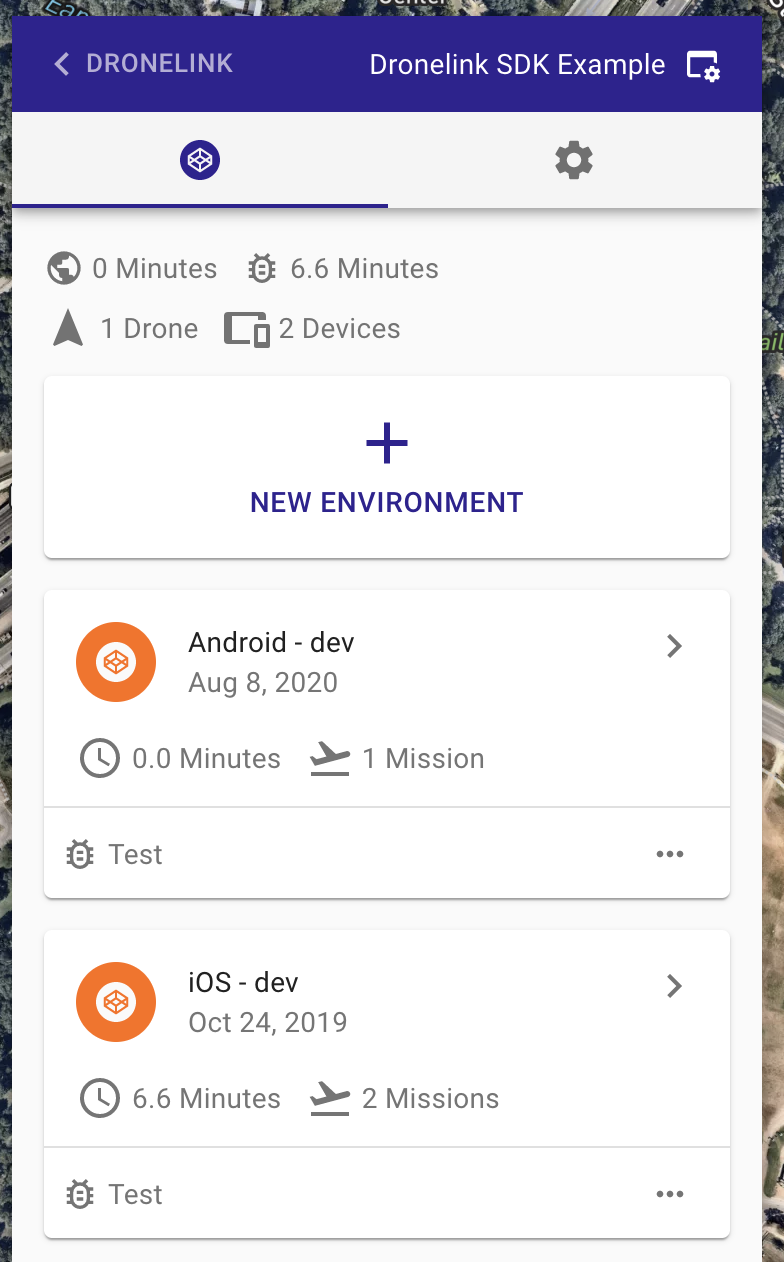This screenshot has height=1262, width=784.
Task: Click the orange Android - dev avatar icon
Action: [x=116, y=662]
